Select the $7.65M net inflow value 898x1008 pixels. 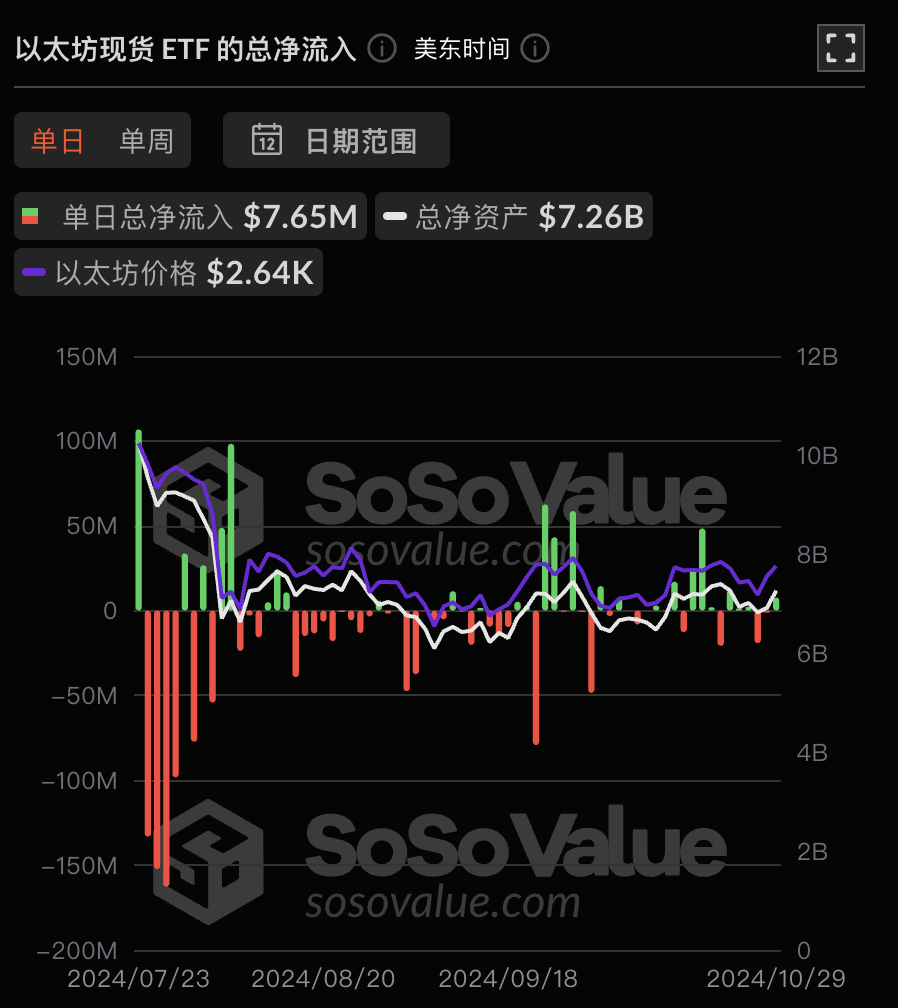point(300,217)
